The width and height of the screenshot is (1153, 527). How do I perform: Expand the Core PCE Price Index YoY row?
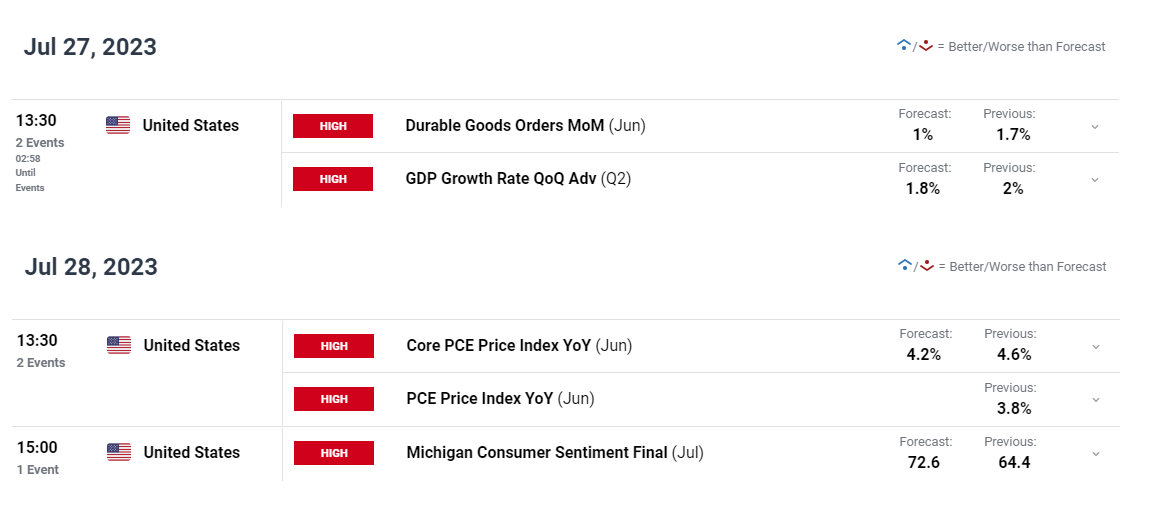[x=1096, y=347]
